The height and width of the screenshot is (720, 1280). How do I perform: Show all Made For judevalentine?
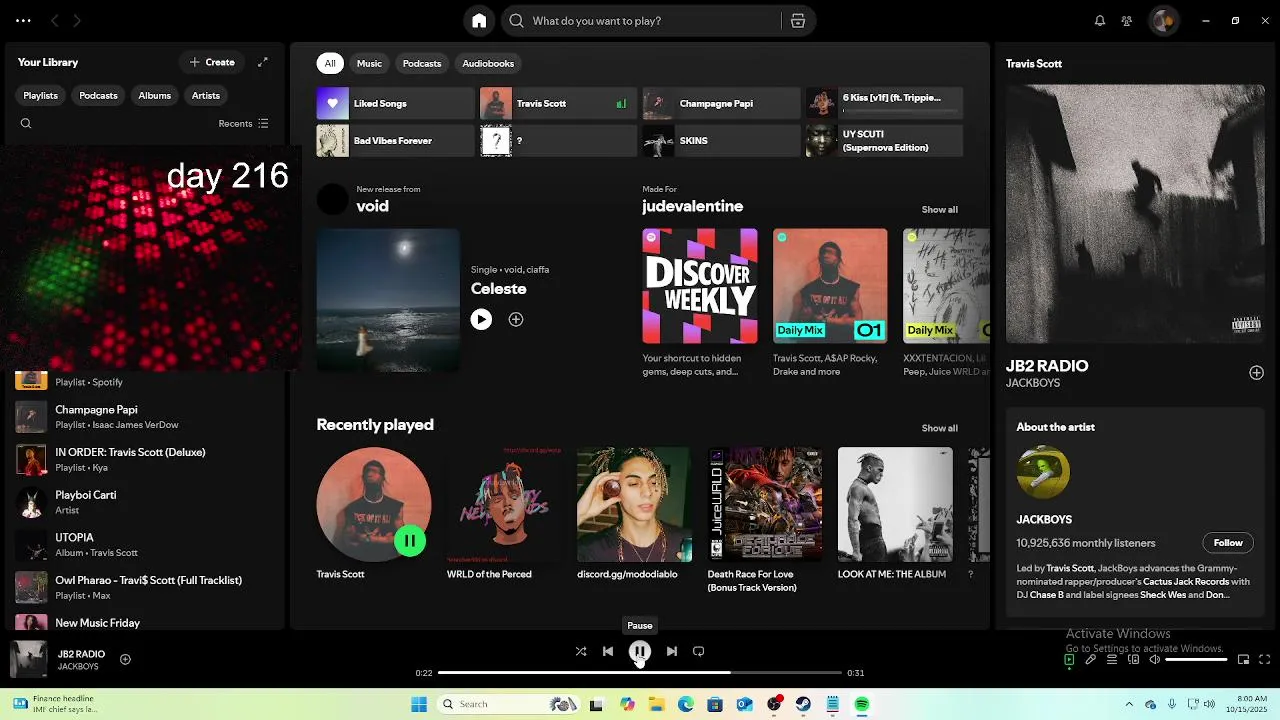pos(939,210)
